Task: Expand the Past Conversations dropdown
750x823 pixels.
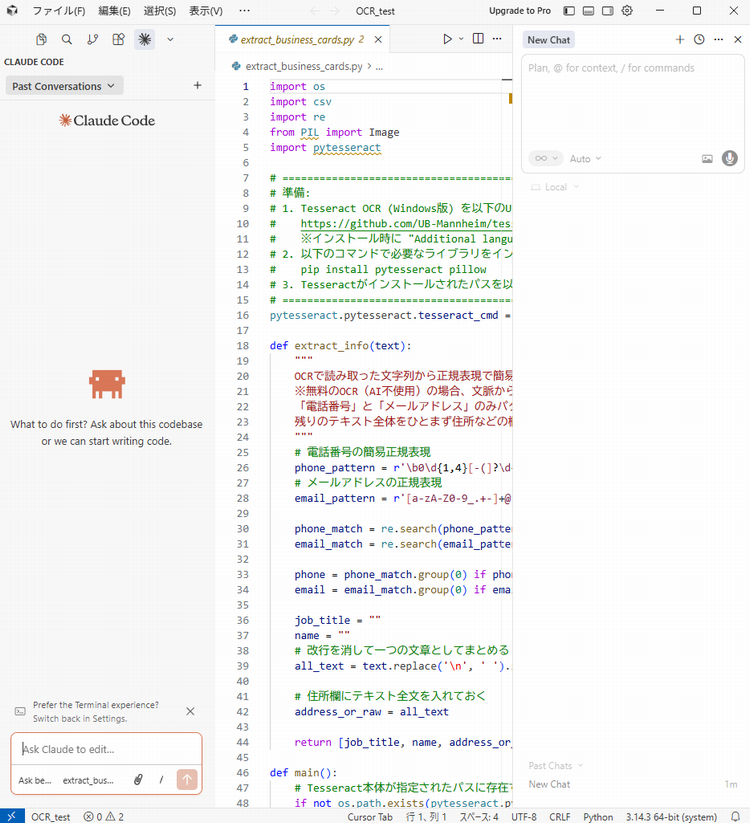Action: click(63, 86)
